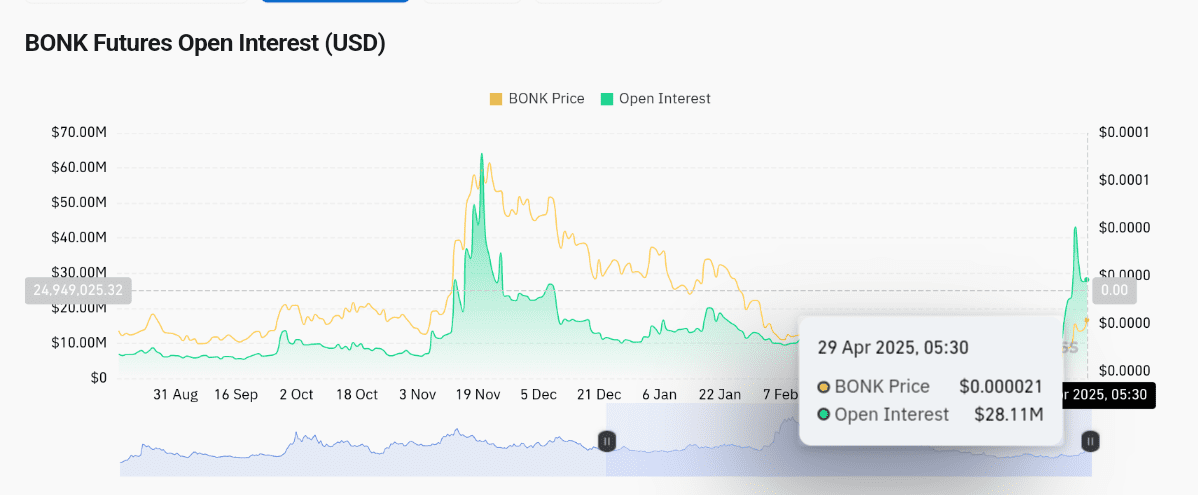Click the $40.00M axis label

click(x=79, y=238)
